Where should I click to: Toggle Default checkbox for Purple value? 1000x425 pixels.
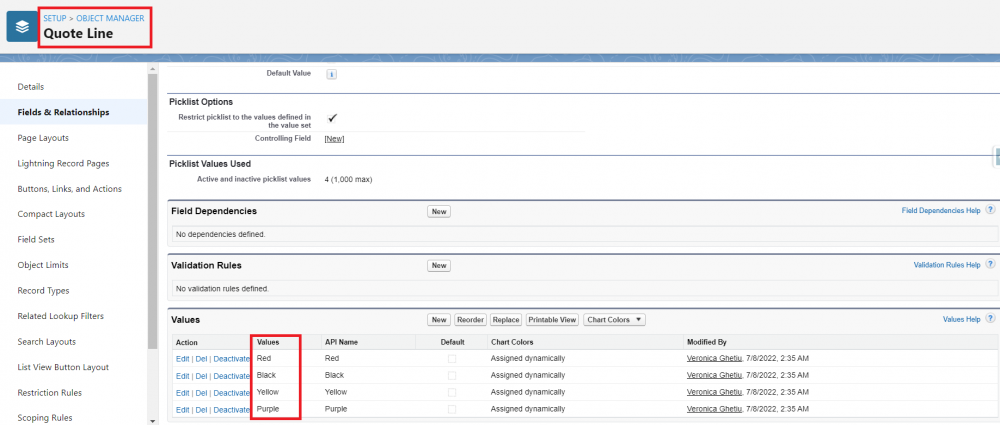click(x=452, y=408)
